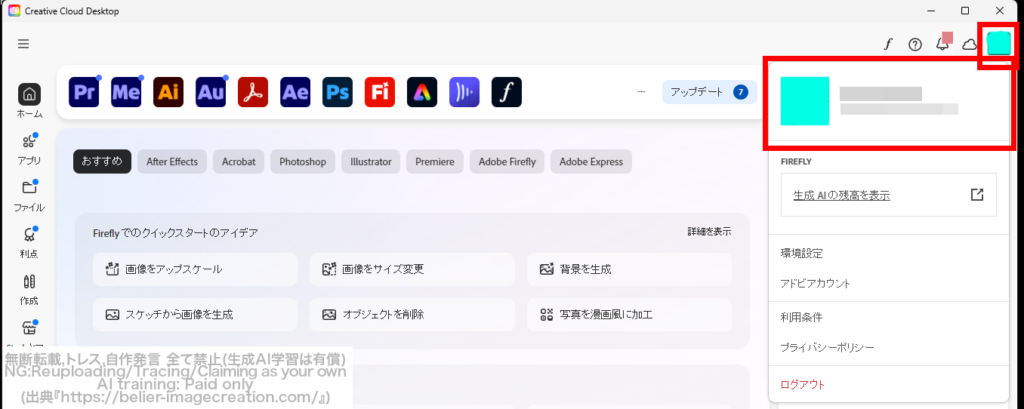Click the large profile picture in menu

coord(805,101)
